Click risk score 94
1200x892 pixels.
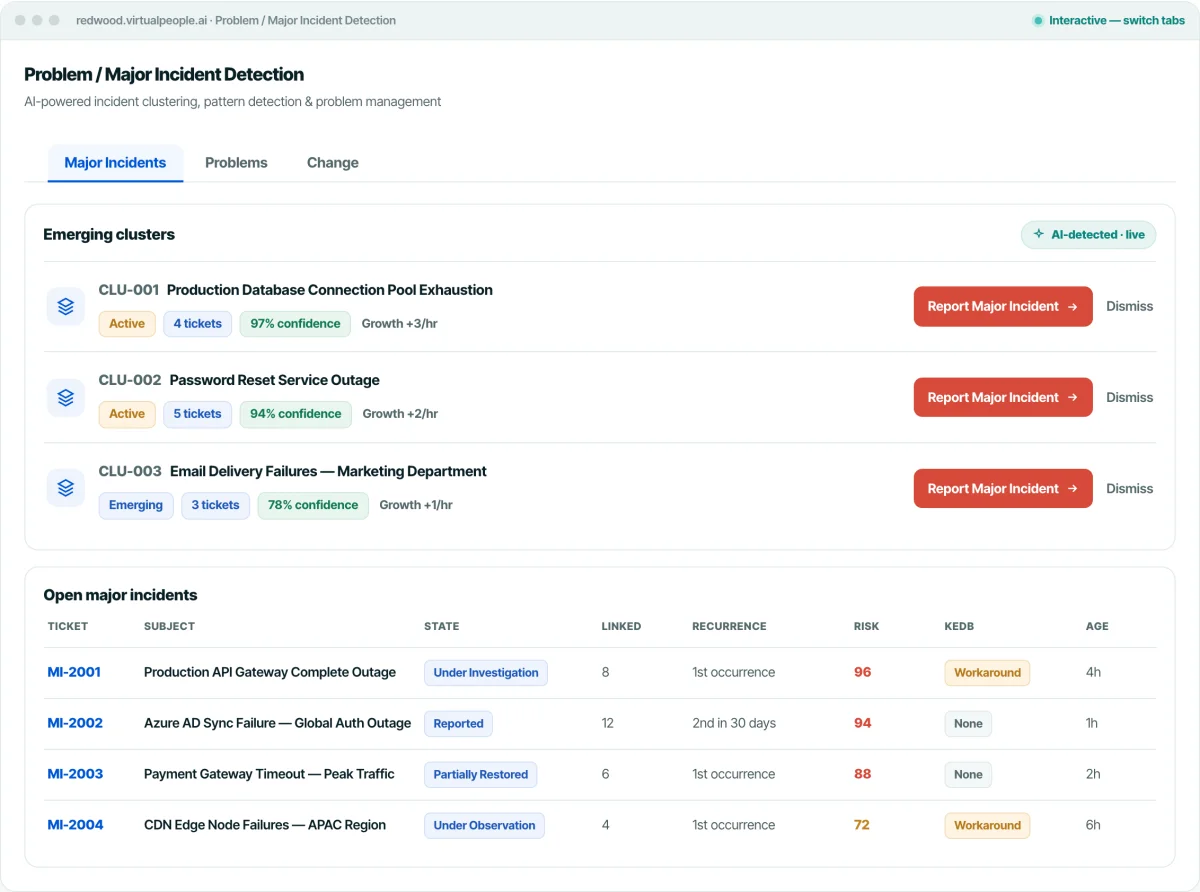[x=863, y=723]
